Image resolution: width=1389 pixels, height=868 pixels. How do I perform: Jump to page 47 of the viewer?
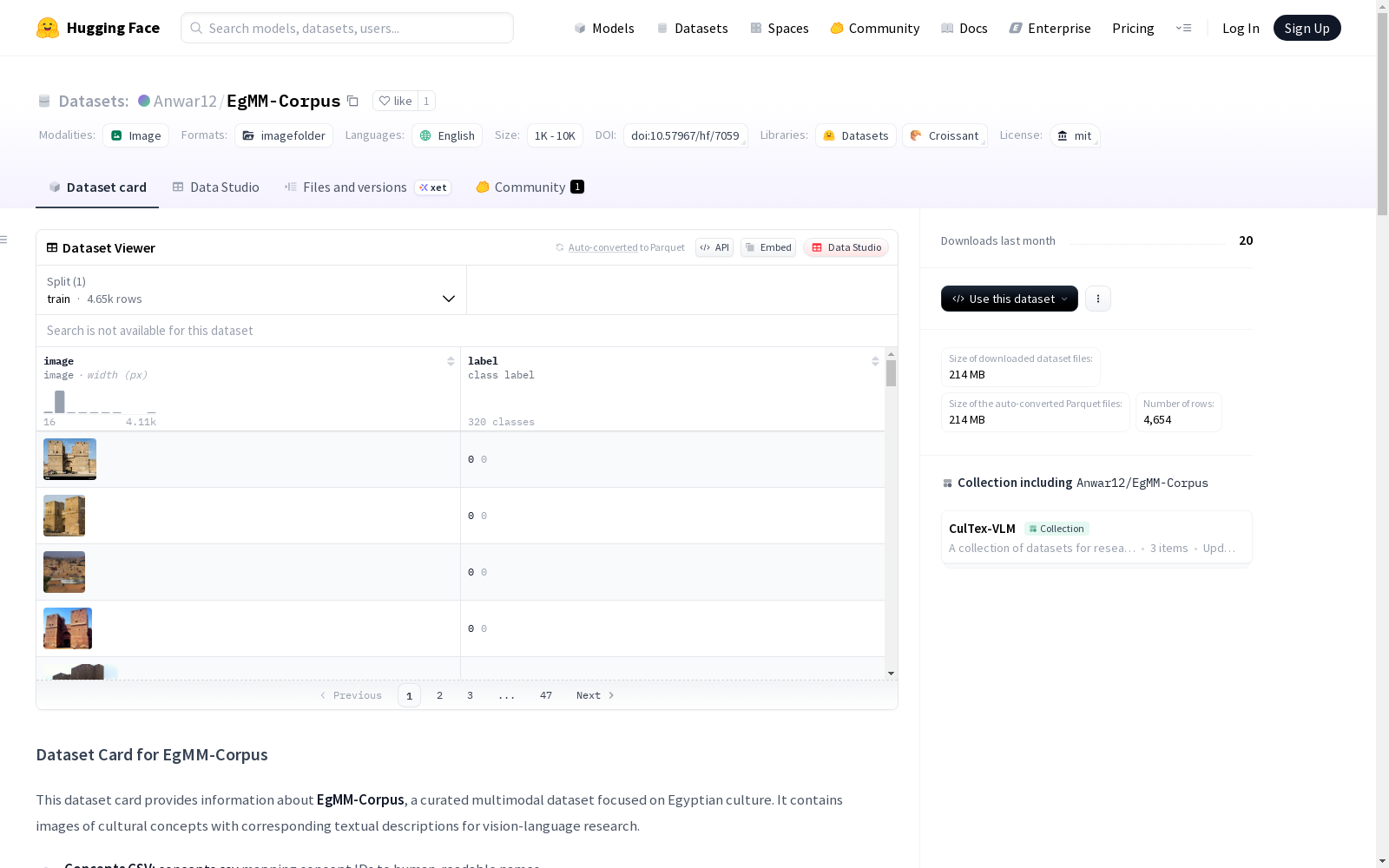coord(546,695)
